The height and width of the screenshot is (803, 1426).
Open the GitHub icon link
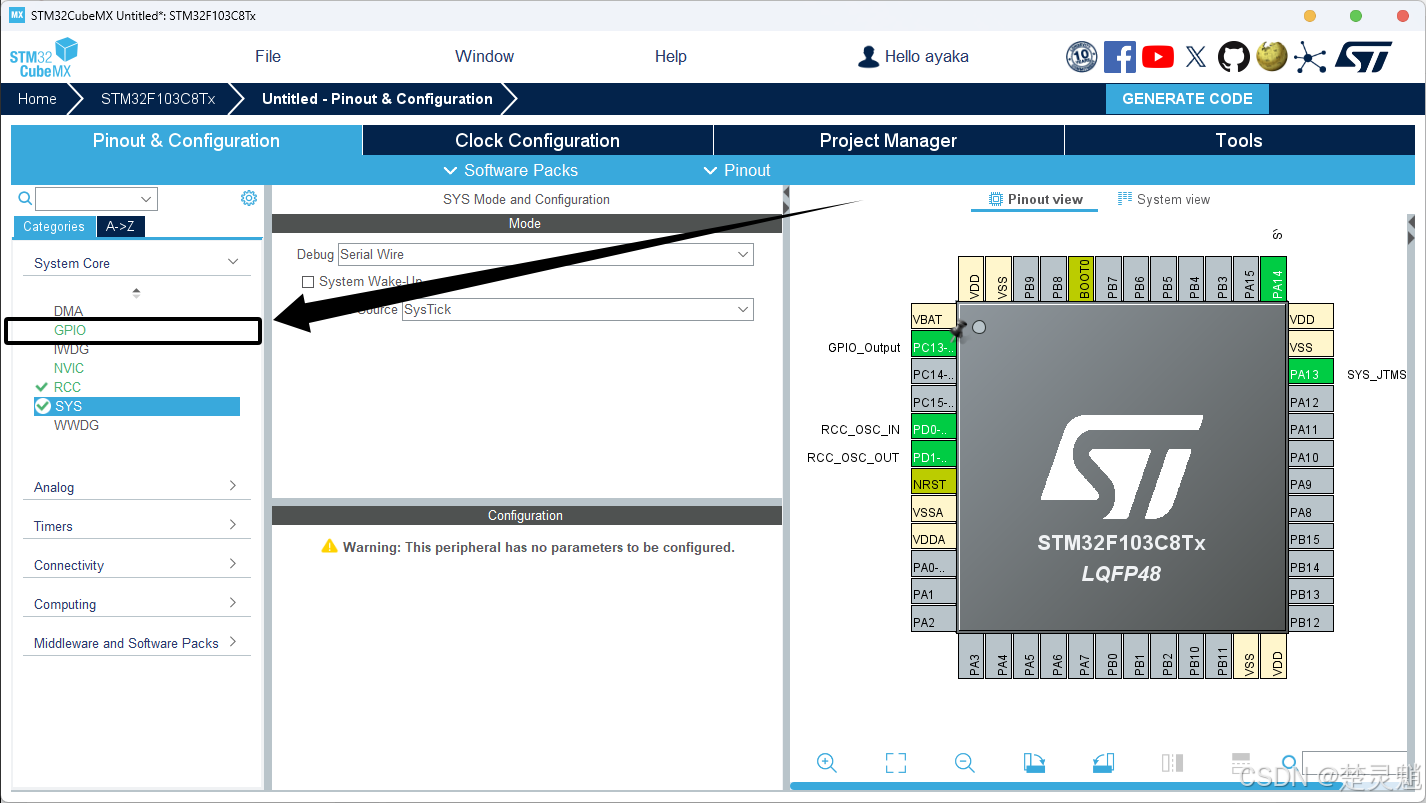click(x=1234, y=57)
